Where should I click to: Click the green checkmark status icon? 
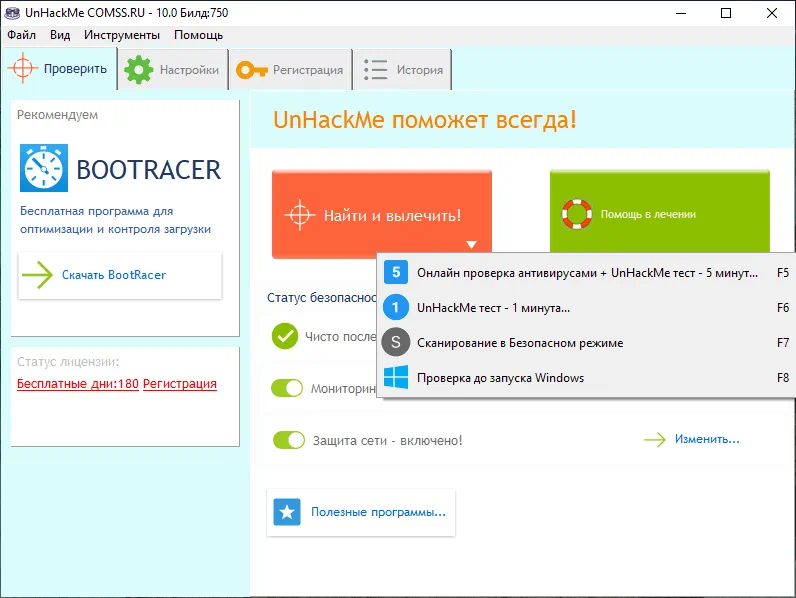pyautogui.click(x=285, y=336)
